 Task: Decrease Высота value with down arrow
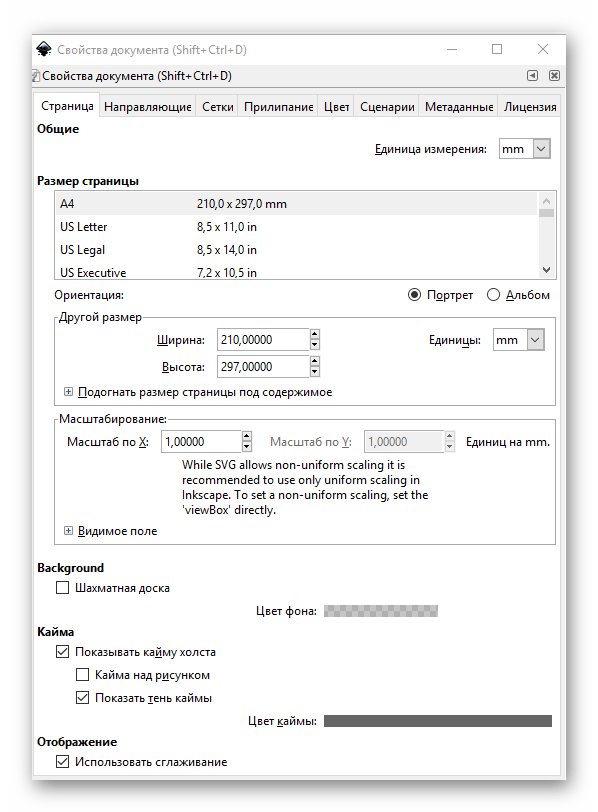[x=315, y=372]
